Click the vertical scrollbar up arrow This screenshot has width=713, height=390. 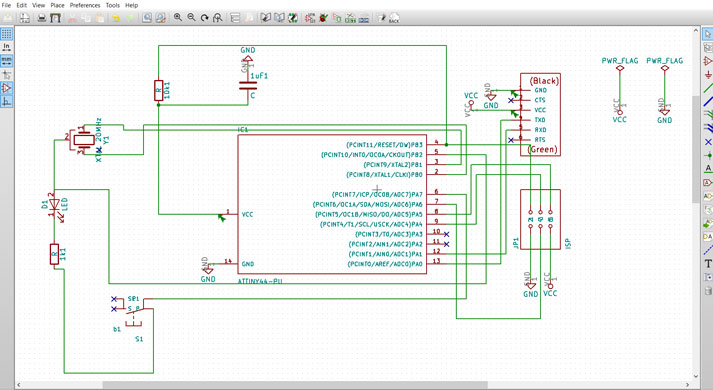696,30
